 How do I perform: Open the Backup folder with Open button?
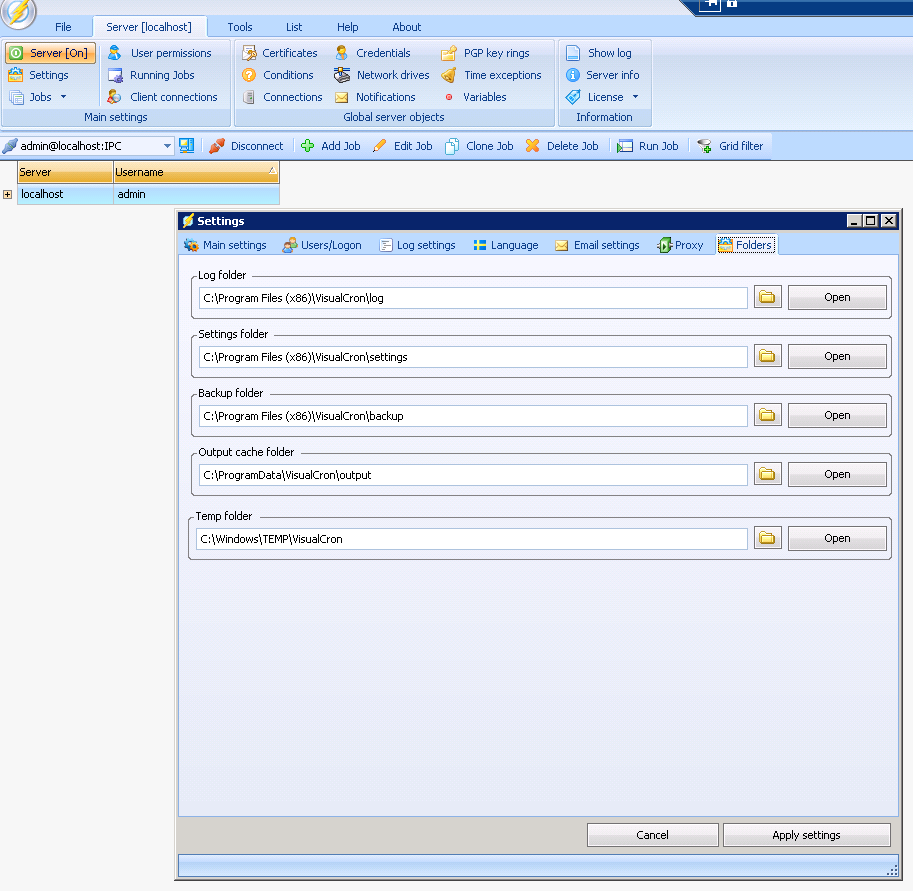[837, 415]
